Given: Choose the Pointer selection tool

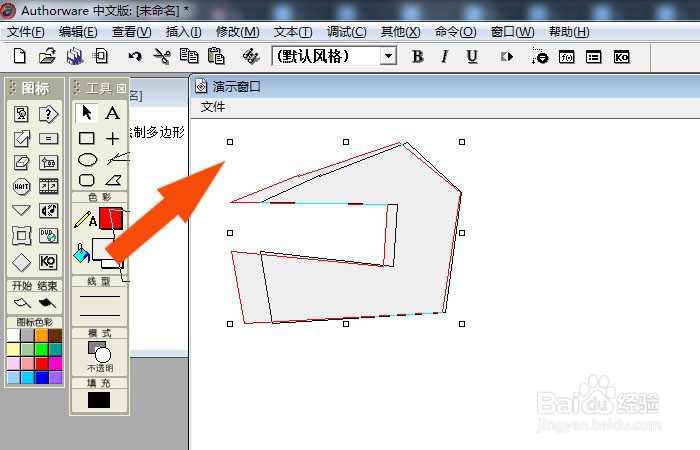Looking at the screenshot, I should point(87,112).
